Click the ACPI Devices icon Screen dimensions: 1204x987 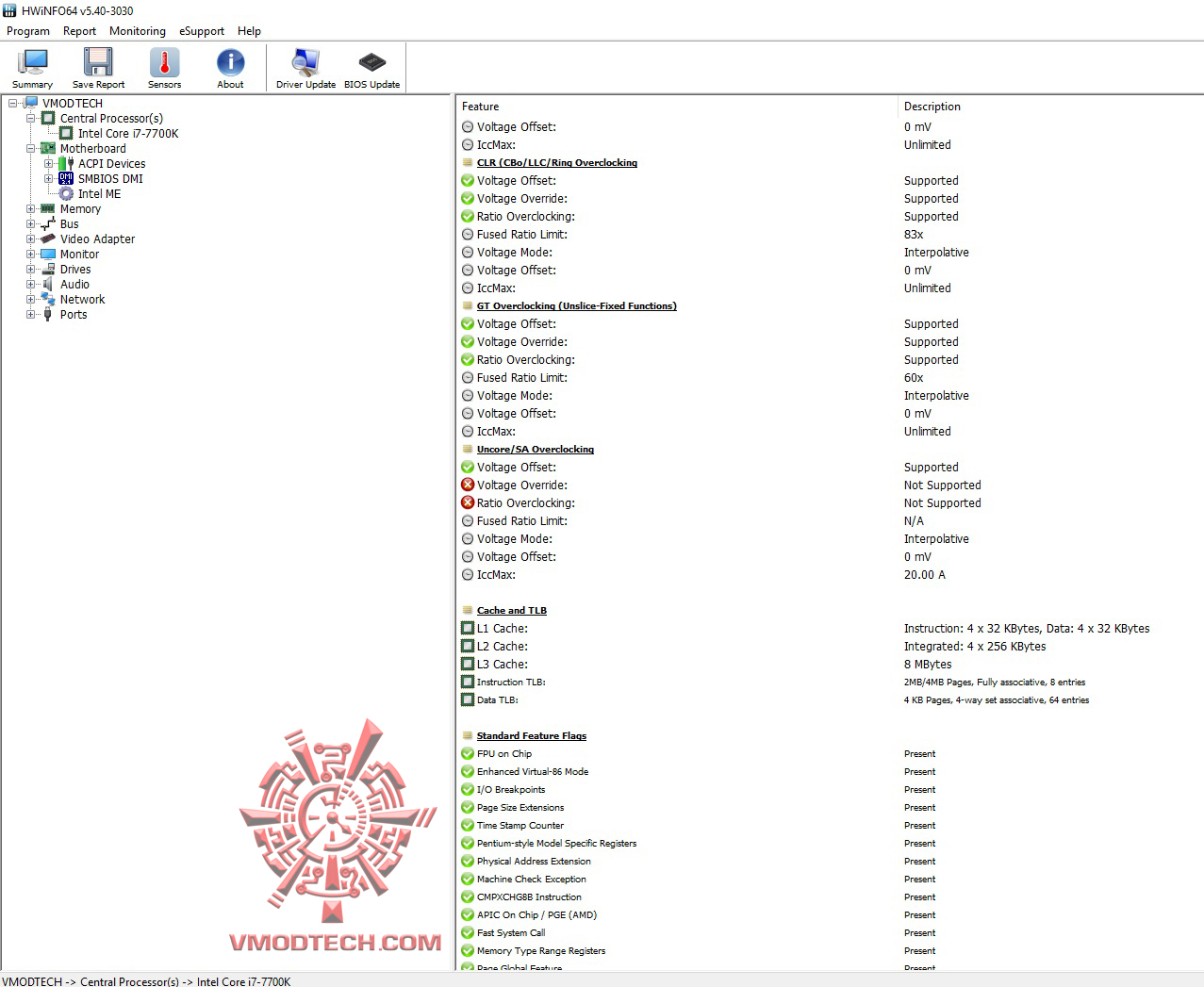click(x=66, y=164)
